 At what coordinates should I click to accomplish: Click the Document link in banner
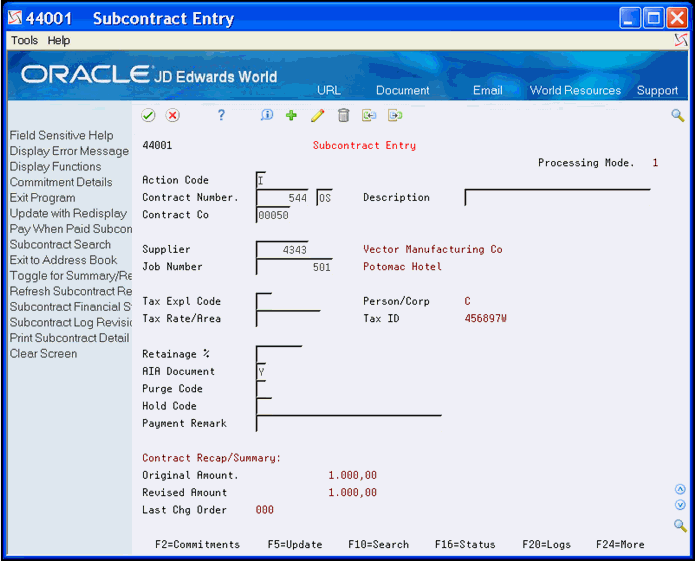coord(402,90)
